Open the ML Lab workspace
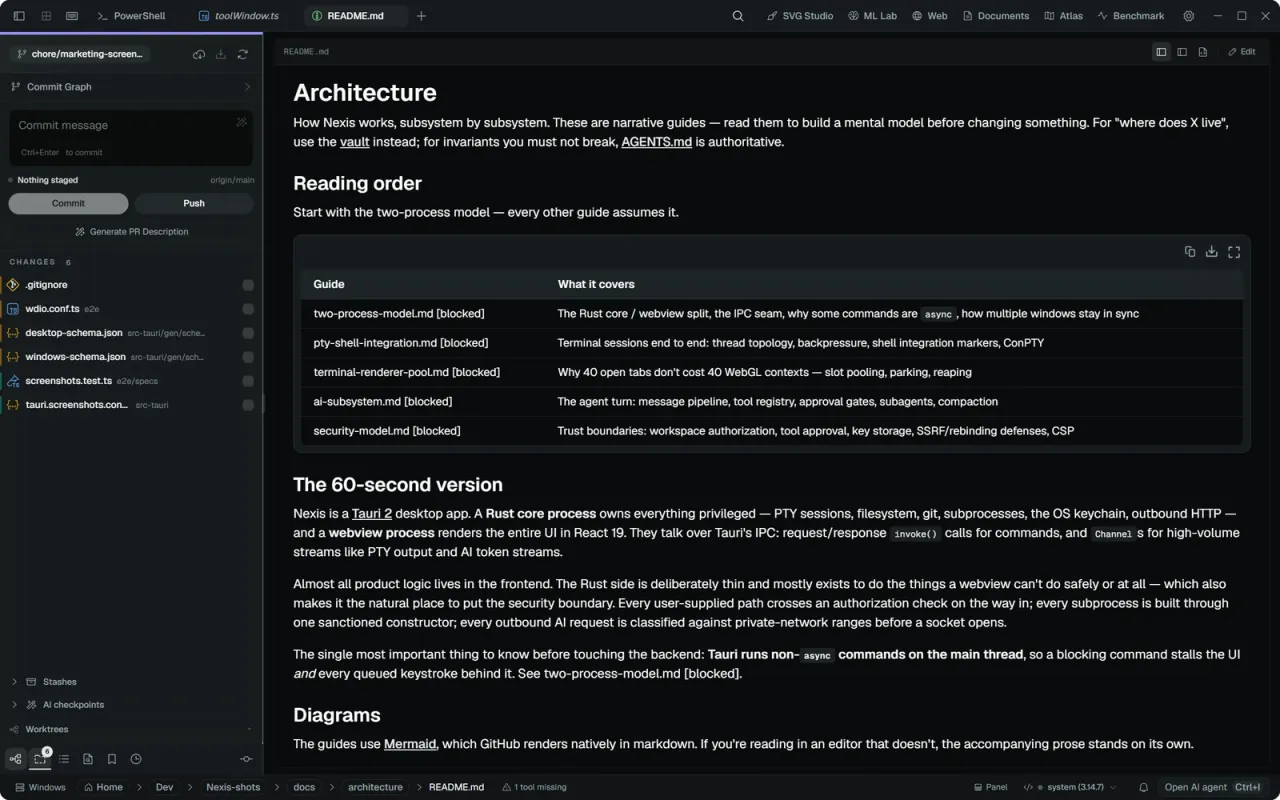 [872, 16]
